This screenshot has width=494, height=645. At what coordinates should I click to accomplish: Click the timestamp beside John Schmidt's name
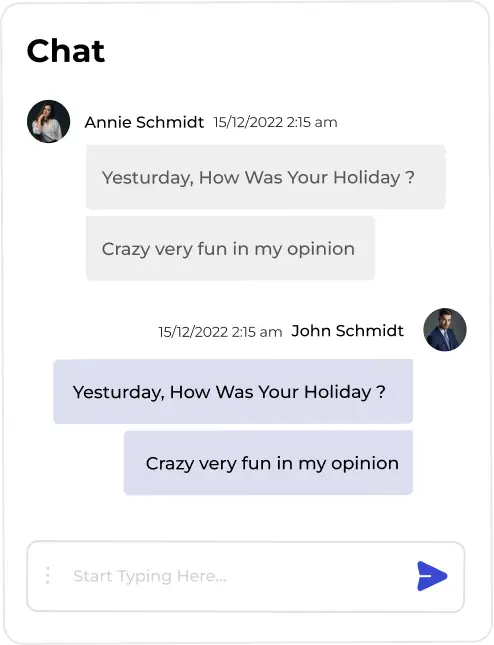220,332
